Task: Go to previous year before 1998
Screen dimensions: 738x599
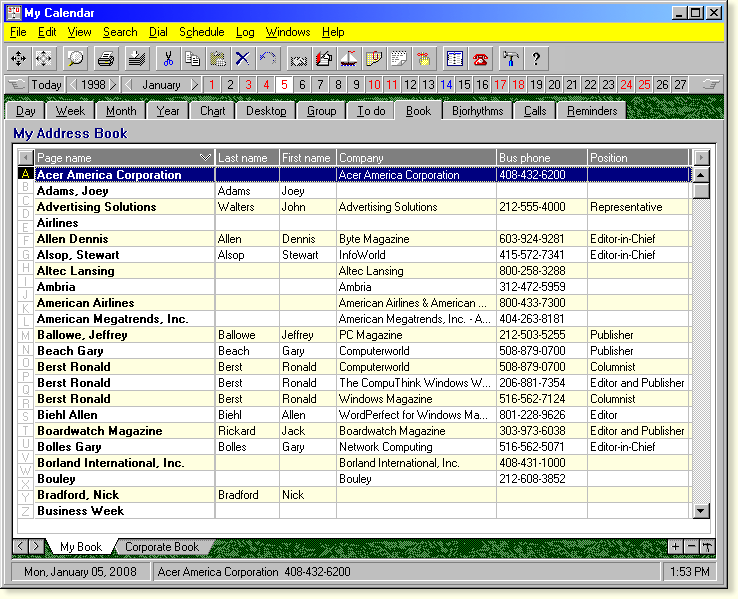Action: [x=73, y=85]
